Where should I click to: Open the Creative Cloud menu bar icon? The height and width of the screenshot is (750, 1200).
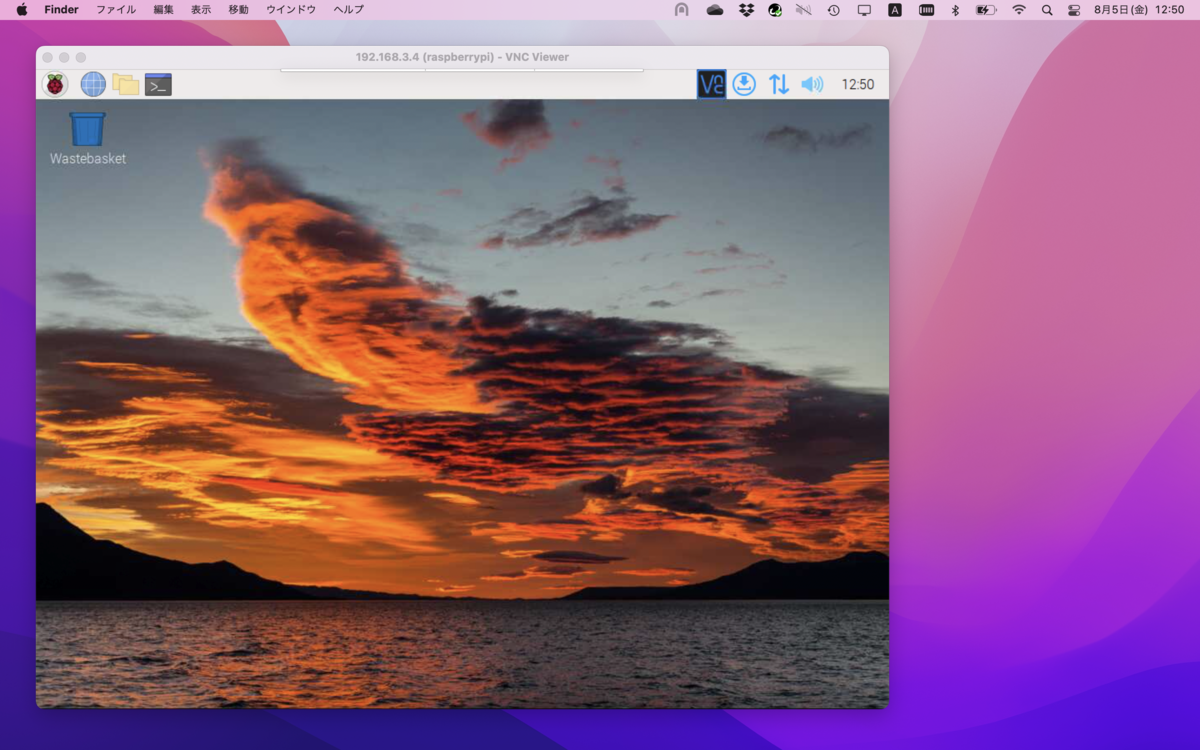714,10
